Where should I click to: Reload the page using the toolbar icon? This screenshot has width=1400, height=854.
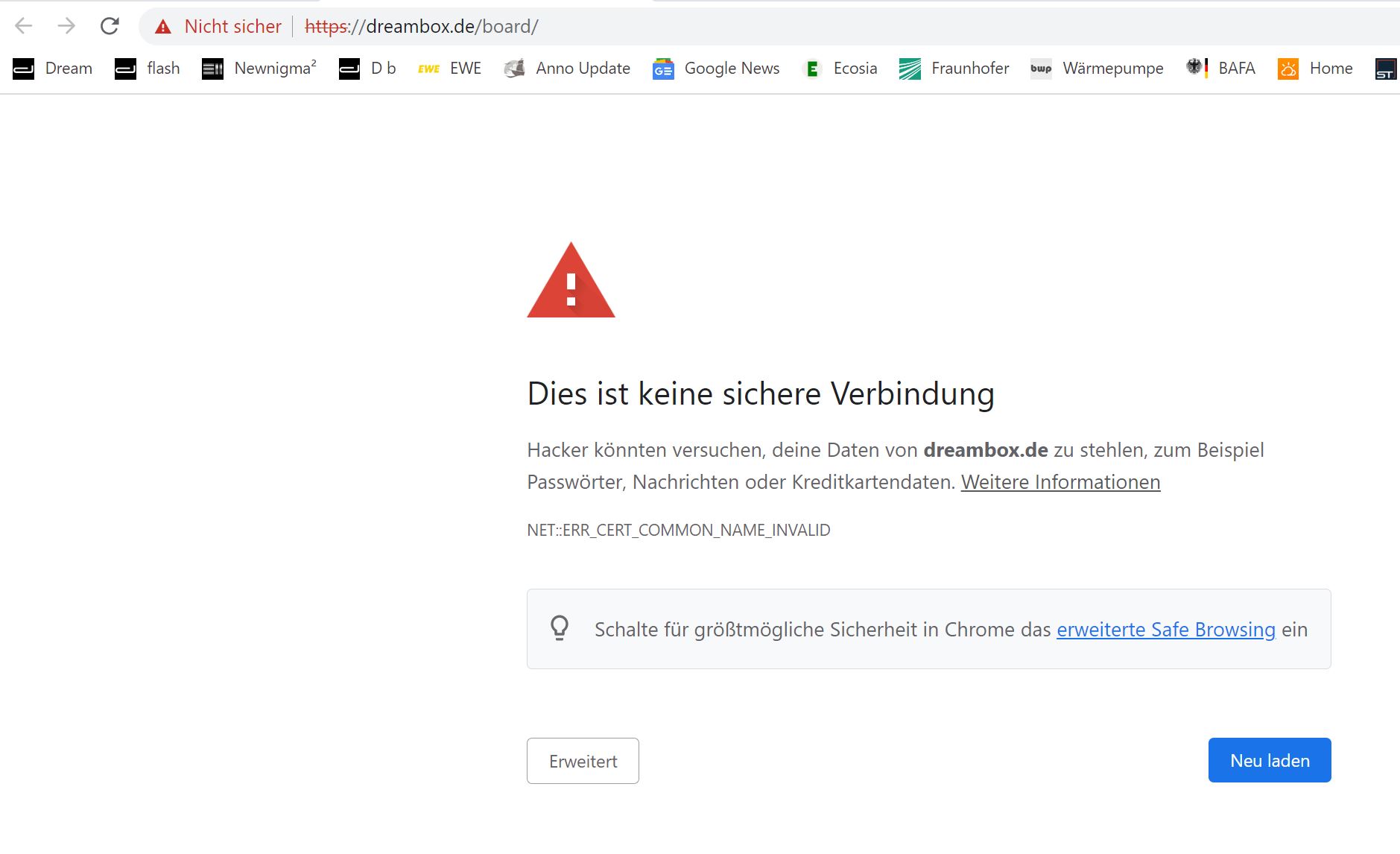(x=110, y=26)
